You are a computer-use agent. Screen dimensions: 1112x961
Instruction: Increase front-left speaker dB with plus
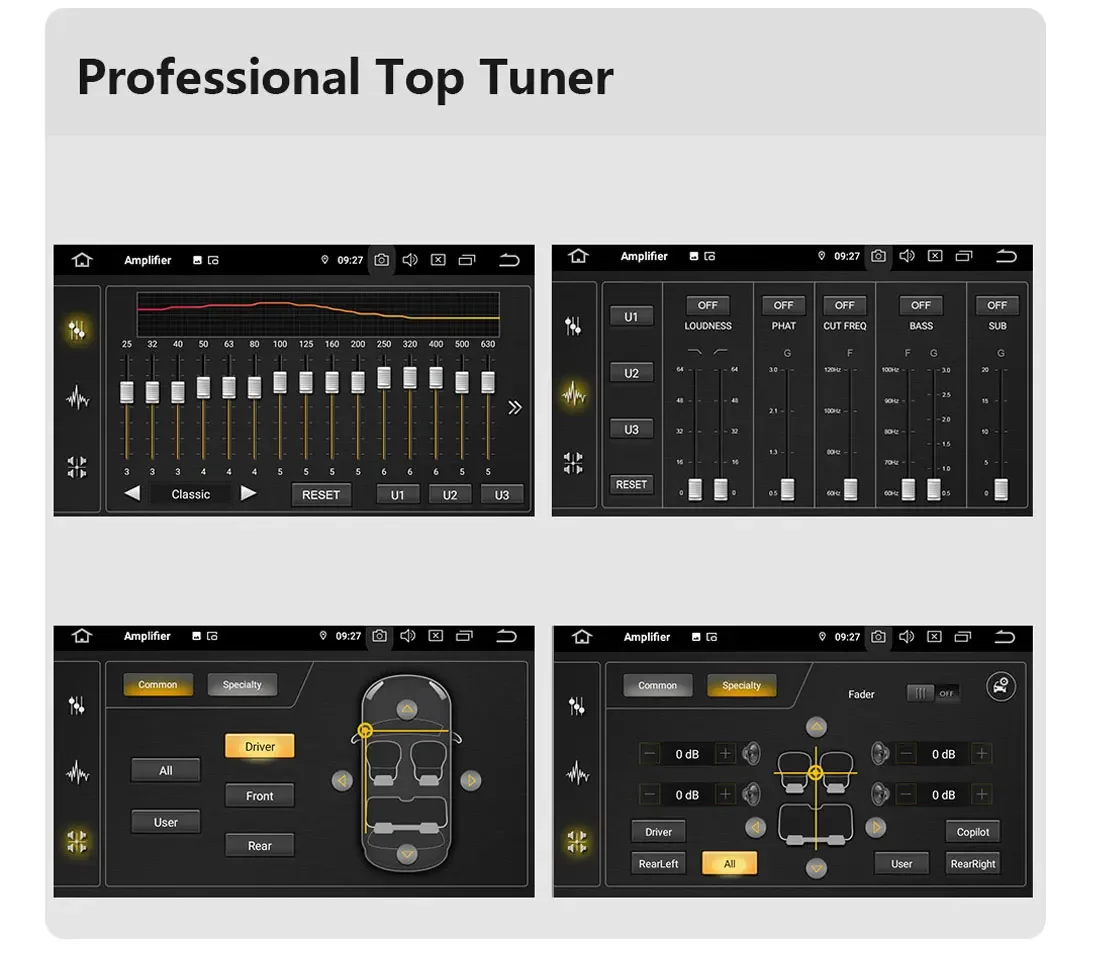pyautogui.click(x=725, y=753)
